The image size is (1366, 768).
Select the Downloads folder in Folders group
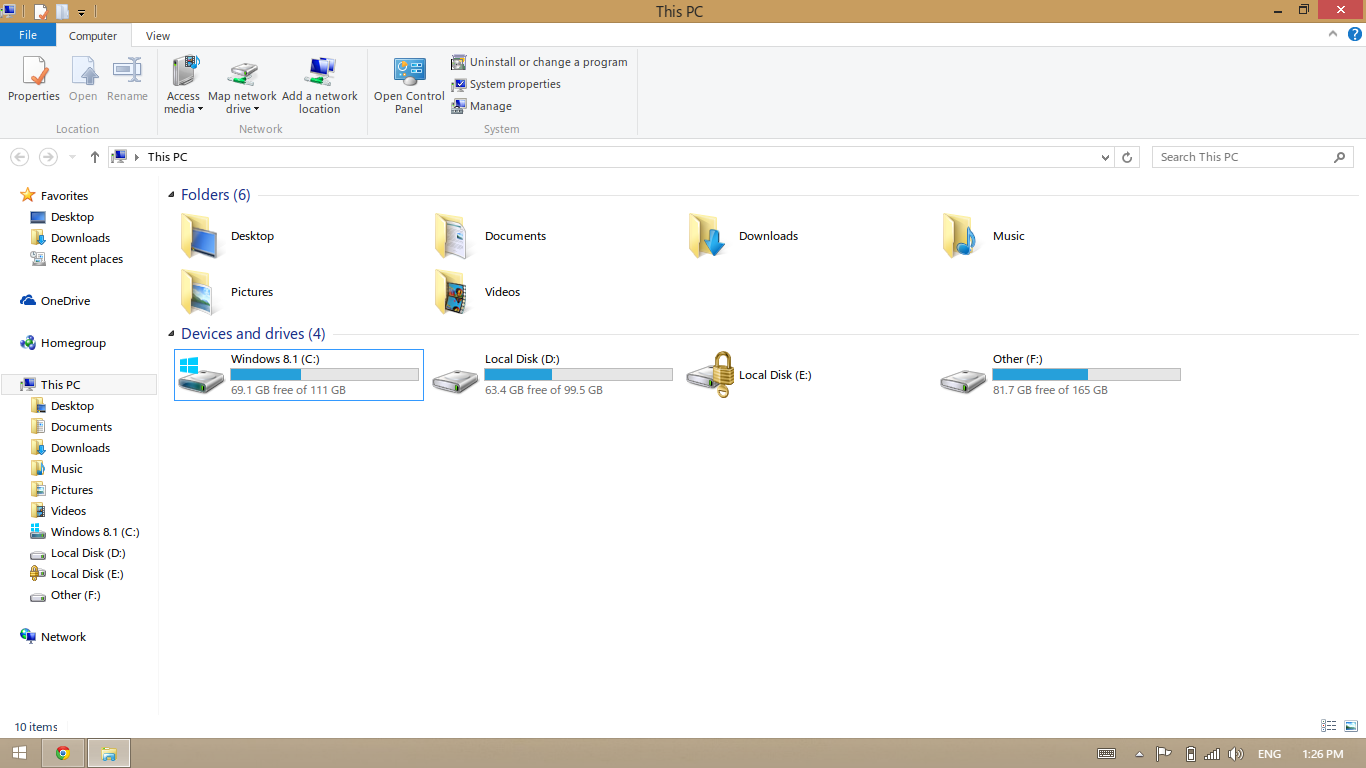[x=744, y=236]
